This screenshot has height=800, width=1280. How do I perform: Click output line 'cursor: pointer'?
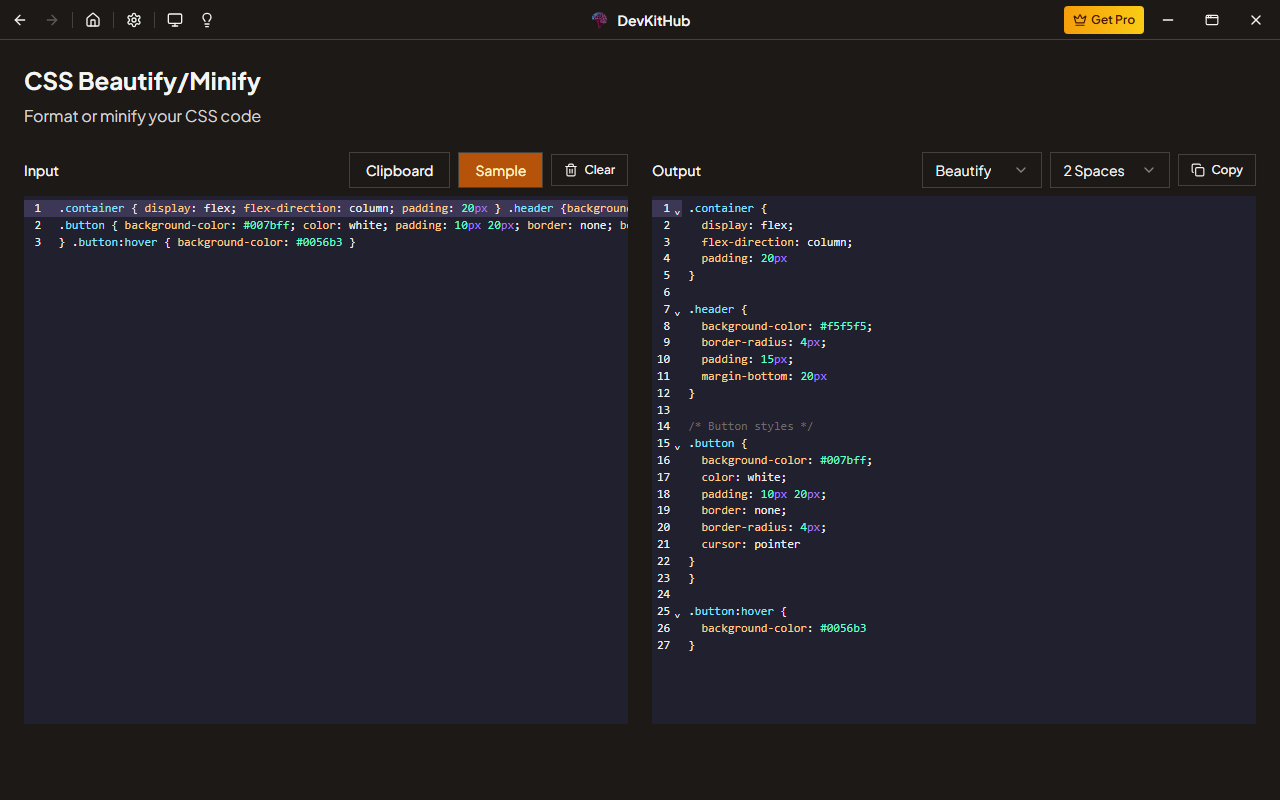point(751,544)
